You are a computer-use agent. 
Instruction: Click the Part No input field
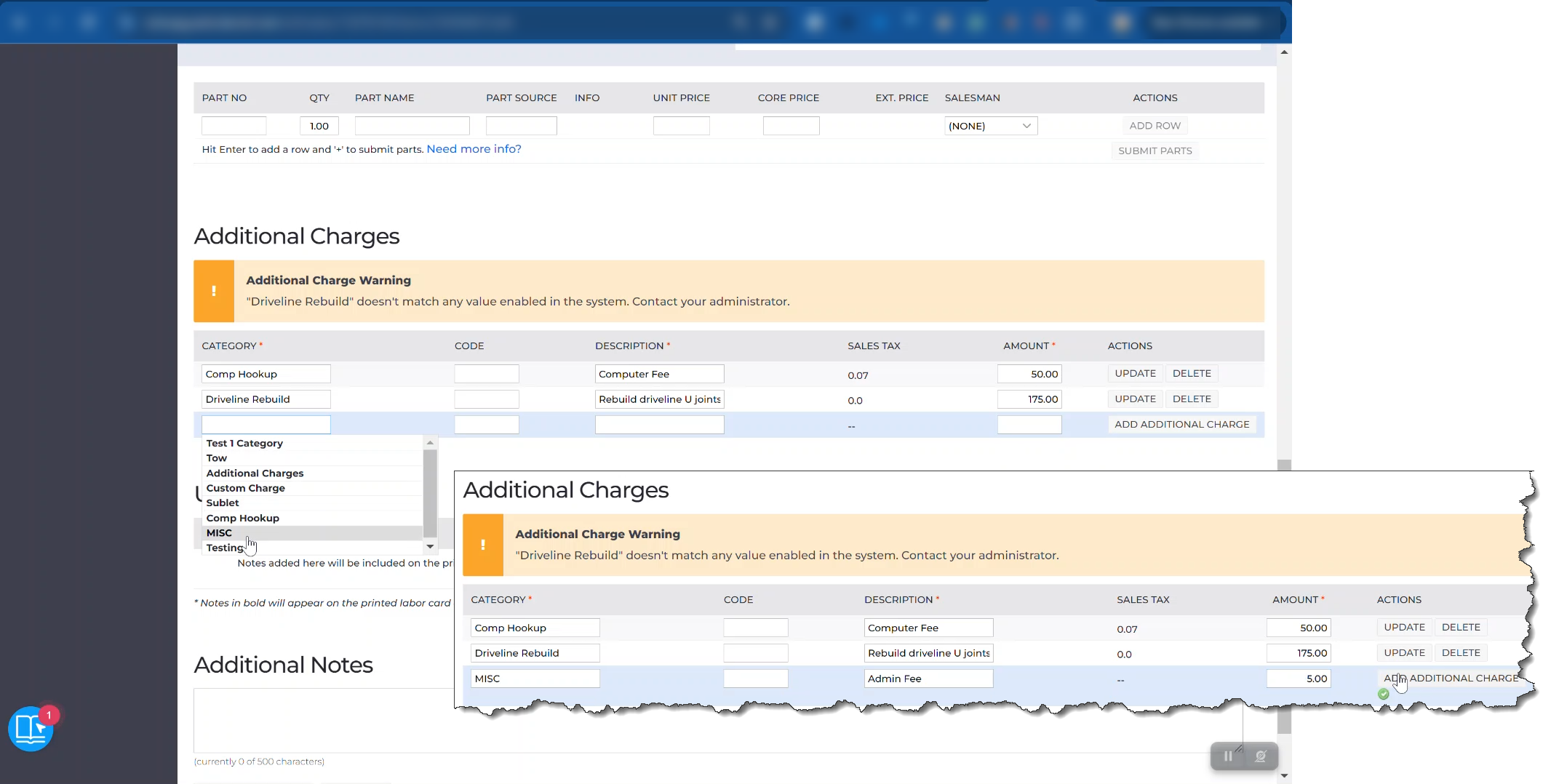point(234,126)
